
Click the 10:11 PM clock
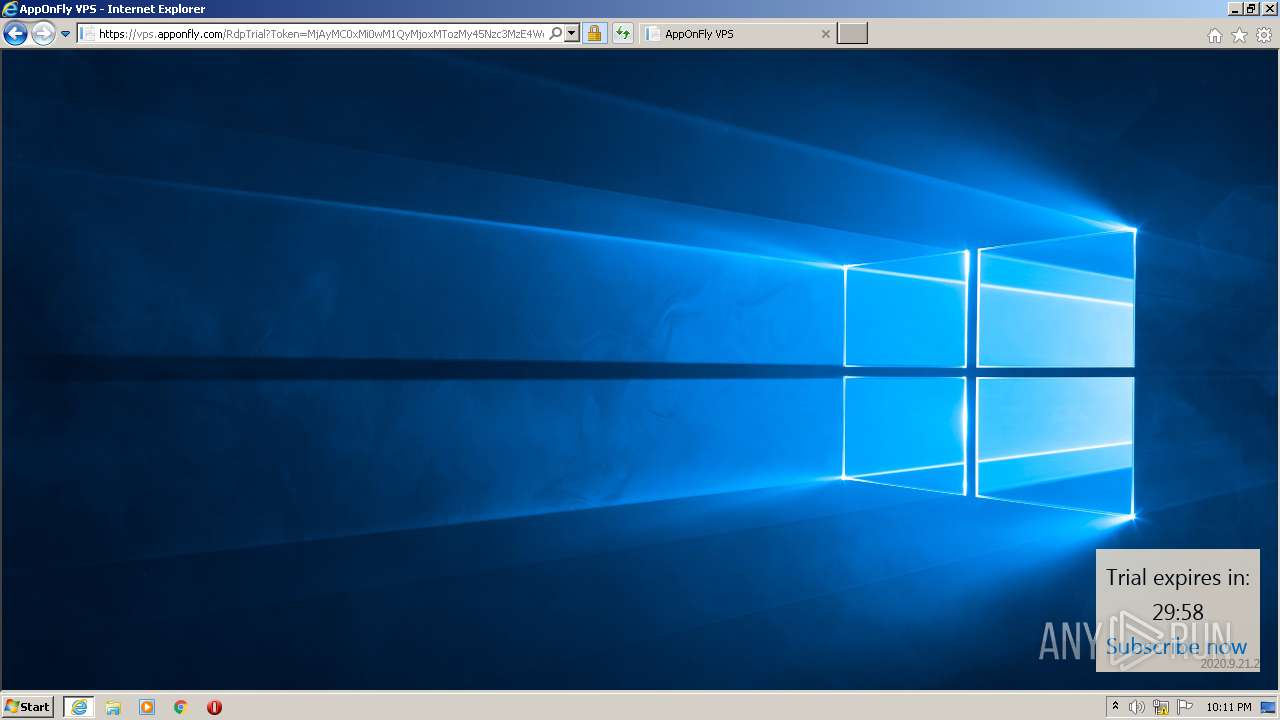(x=1228, y=707)
